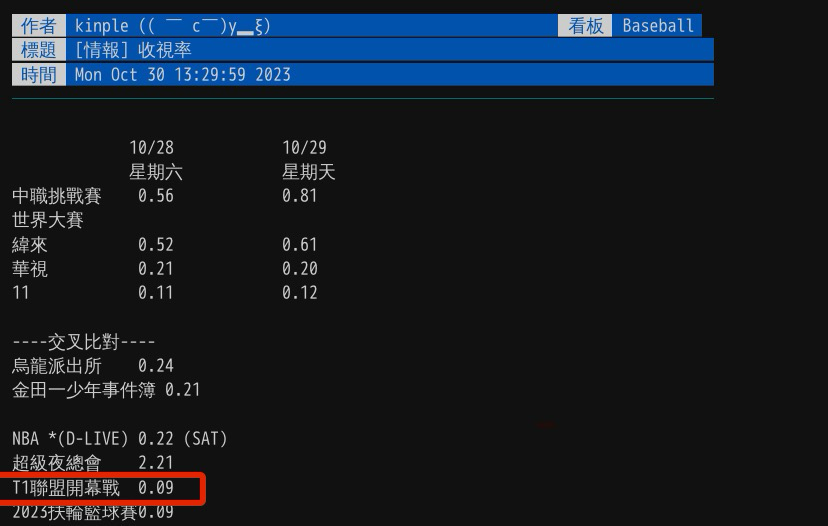Click the 10/28 date column header
The width and height of the screenshot is (828, 526).
pos(151,147)
